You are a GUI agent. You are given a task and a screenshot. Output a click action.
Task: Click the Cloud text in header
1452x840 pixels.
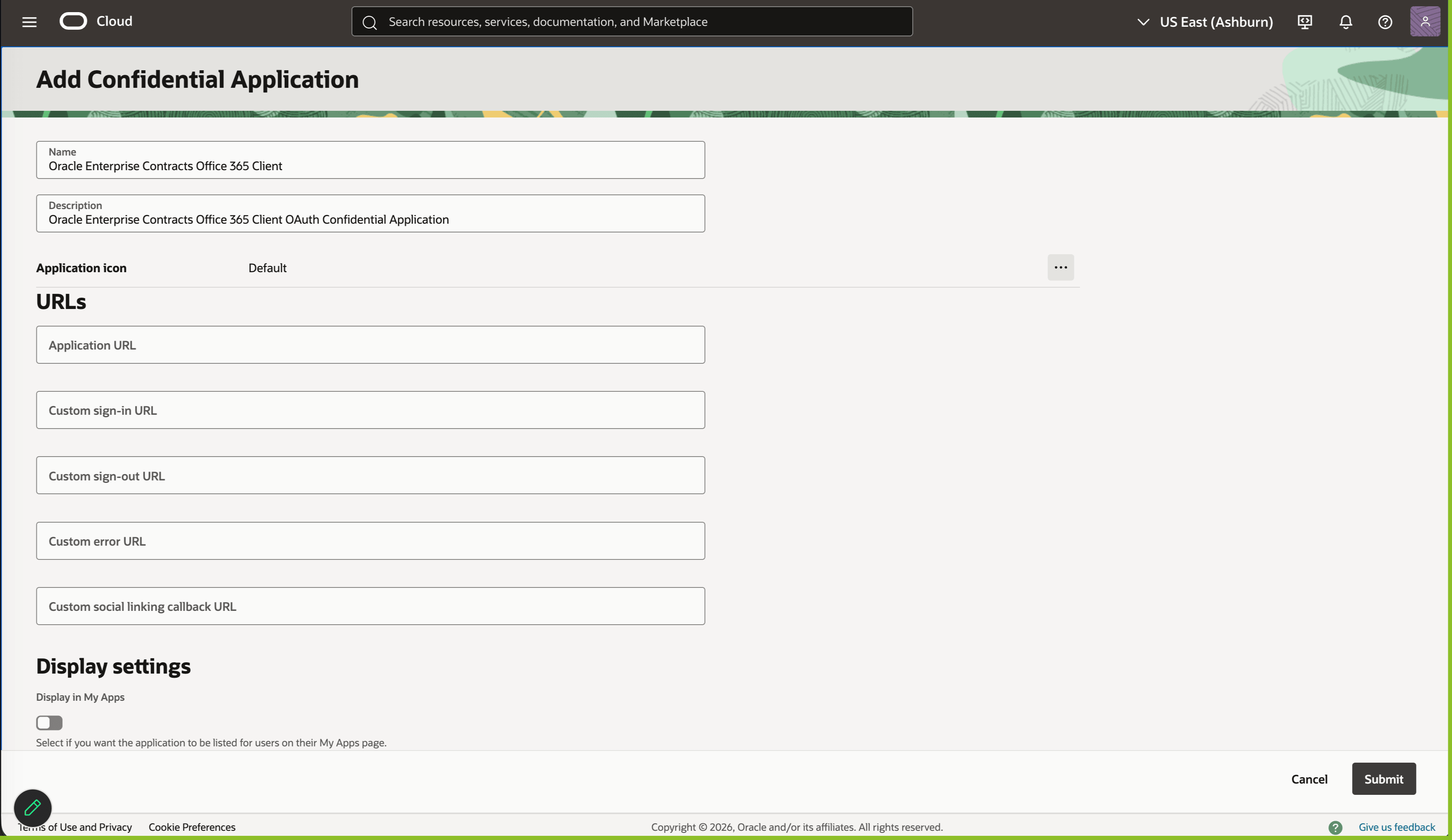click(114, 21)
